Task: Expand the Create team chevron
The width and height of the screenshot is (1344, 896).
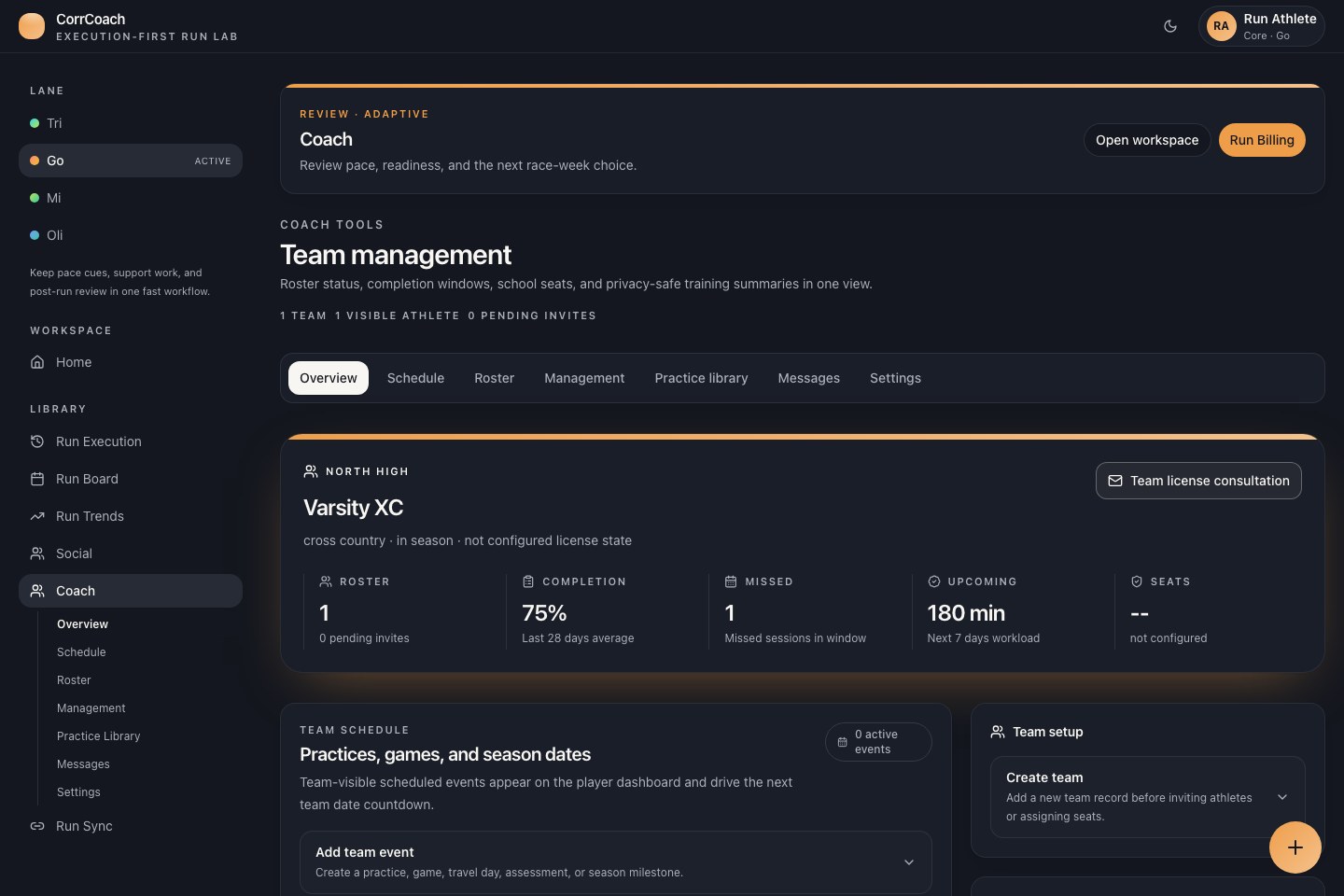Action: click(1282, 797)
